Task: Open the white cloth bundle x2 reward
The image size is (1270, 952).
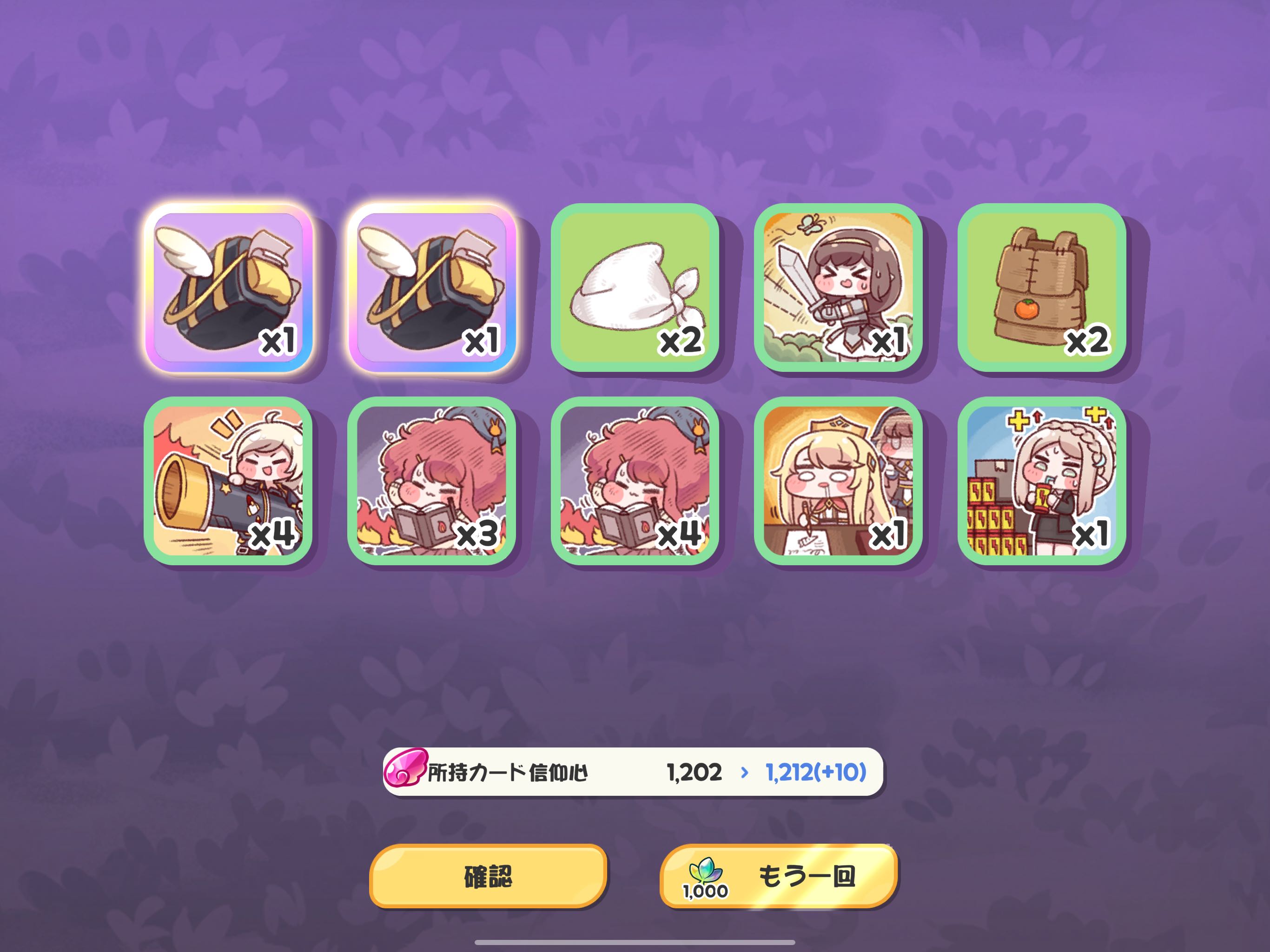Action: 635,288
